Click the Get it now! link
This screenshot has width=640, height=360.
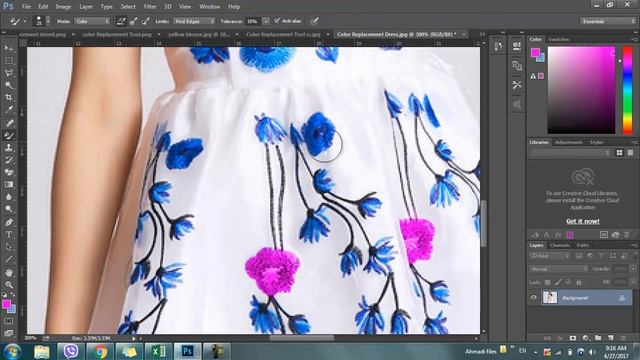pos(582,221)
